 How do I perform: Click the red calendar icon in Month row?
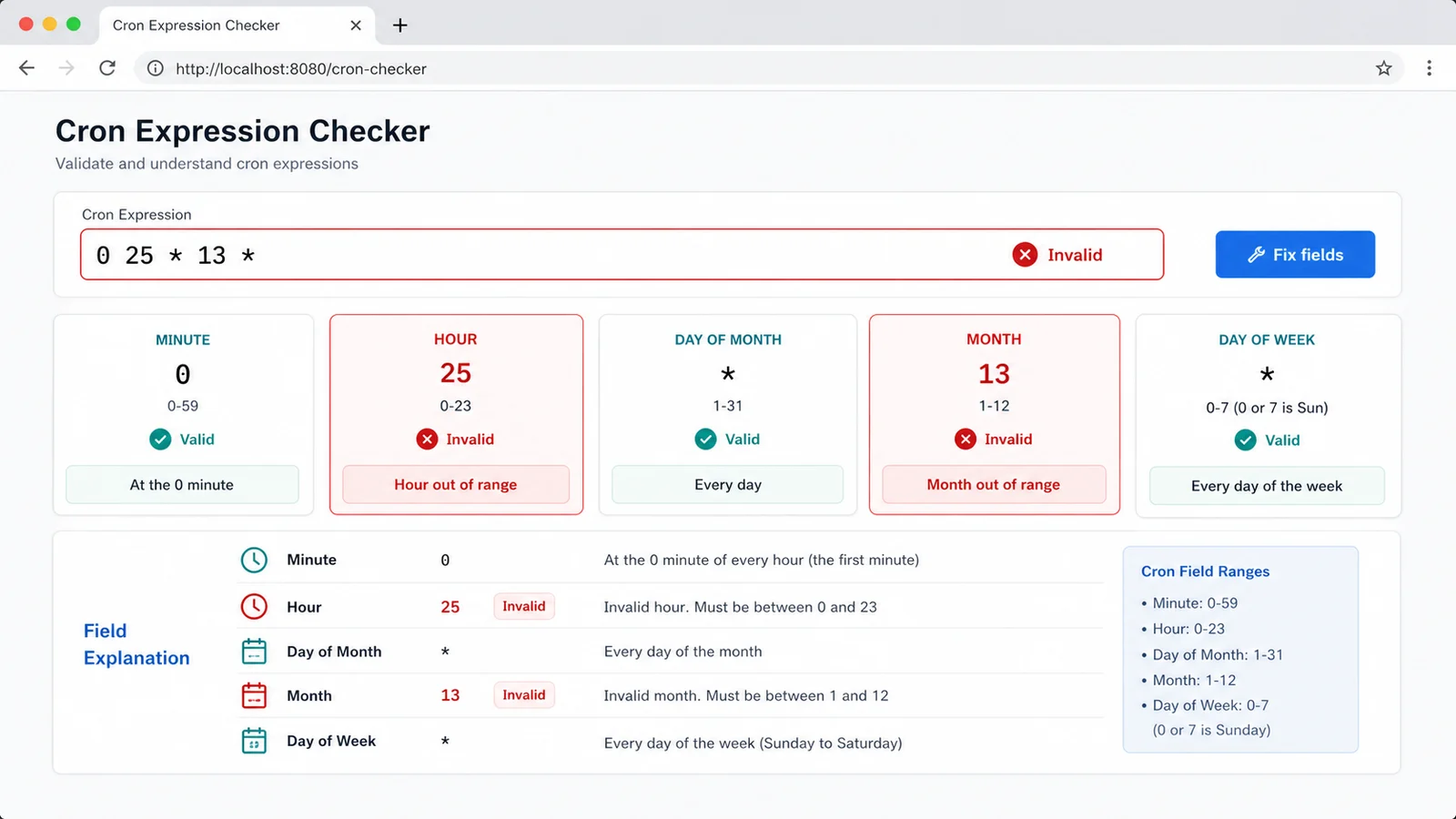click(x=254, y=695)
